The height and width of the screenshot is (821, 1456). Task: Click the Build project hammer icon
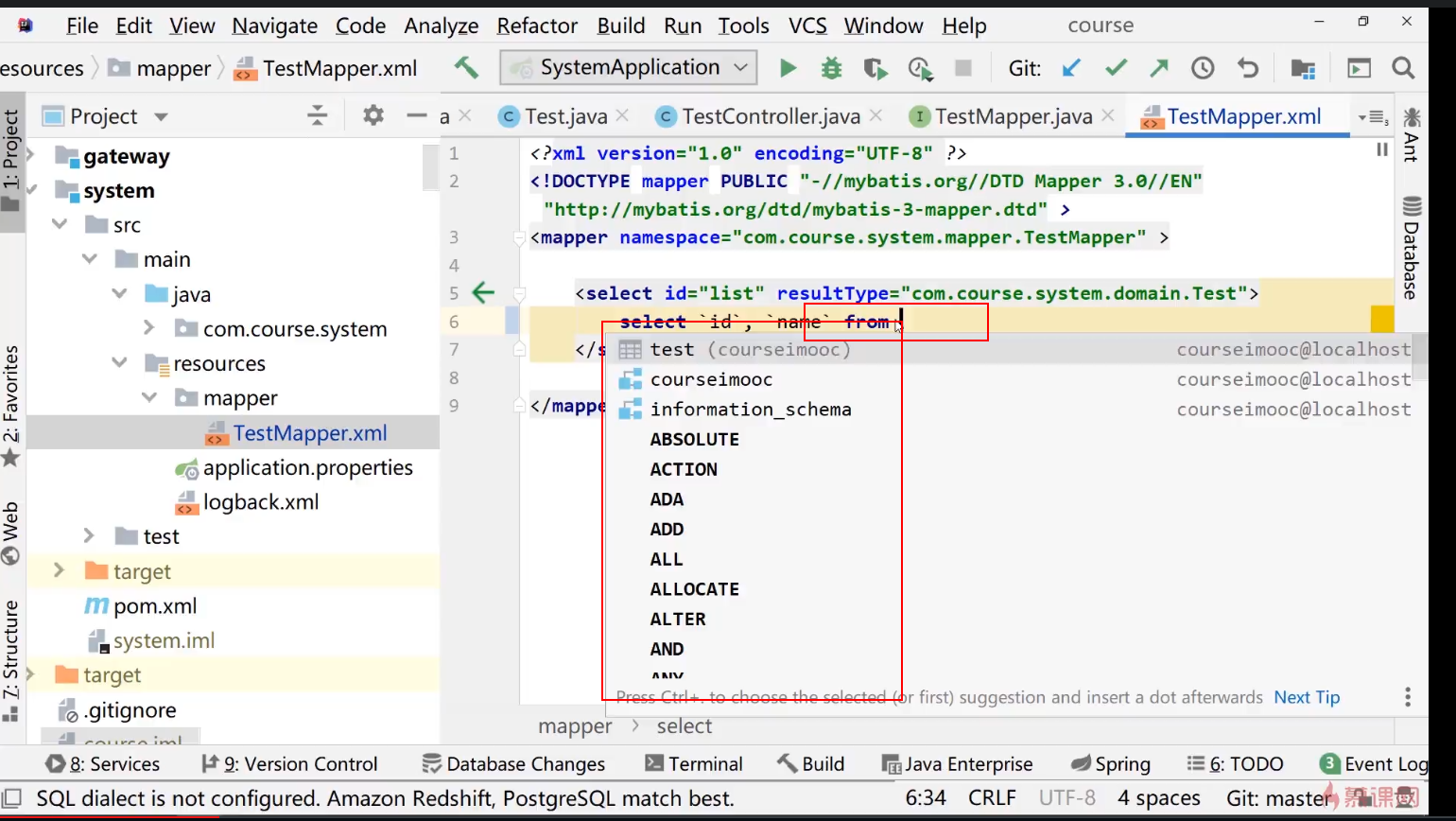(466, 67)
